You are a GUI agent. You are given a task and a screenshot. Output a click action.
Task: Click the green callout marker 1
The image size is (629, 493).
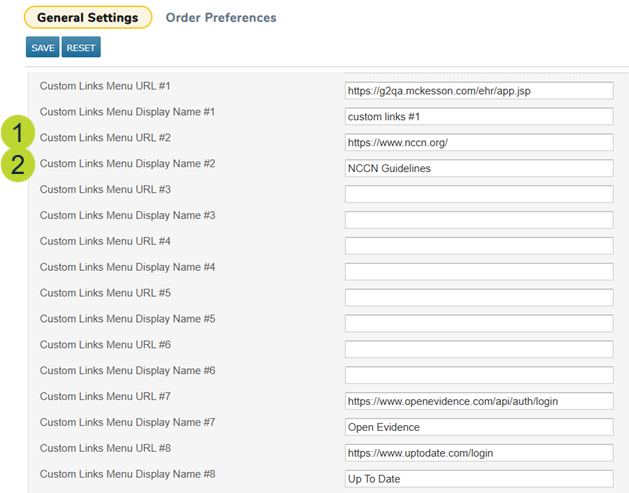[18, 133]
